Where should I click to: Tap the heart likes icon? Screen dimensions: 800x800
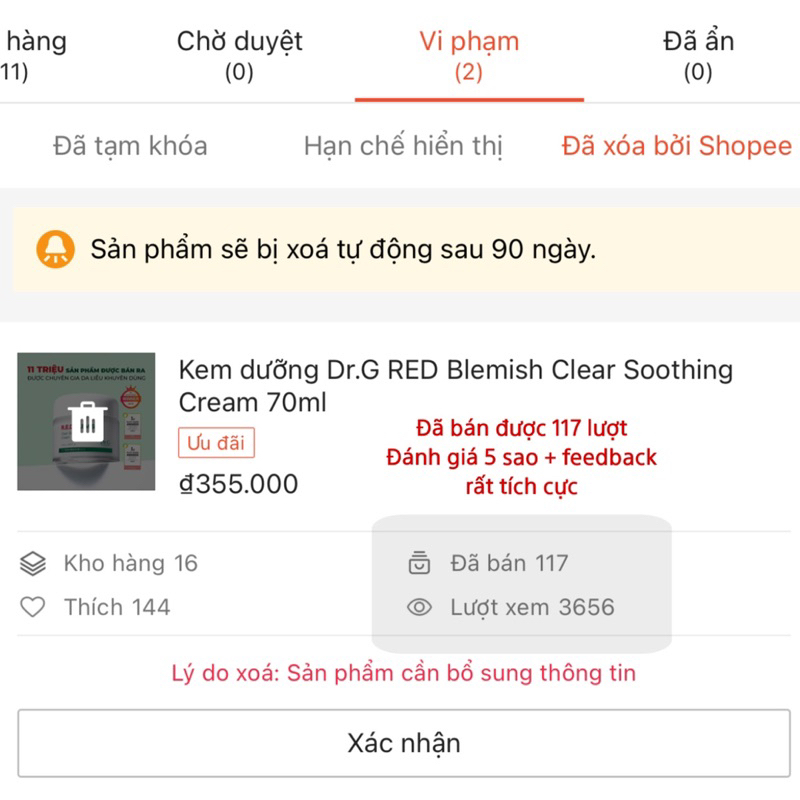(33, 607)
